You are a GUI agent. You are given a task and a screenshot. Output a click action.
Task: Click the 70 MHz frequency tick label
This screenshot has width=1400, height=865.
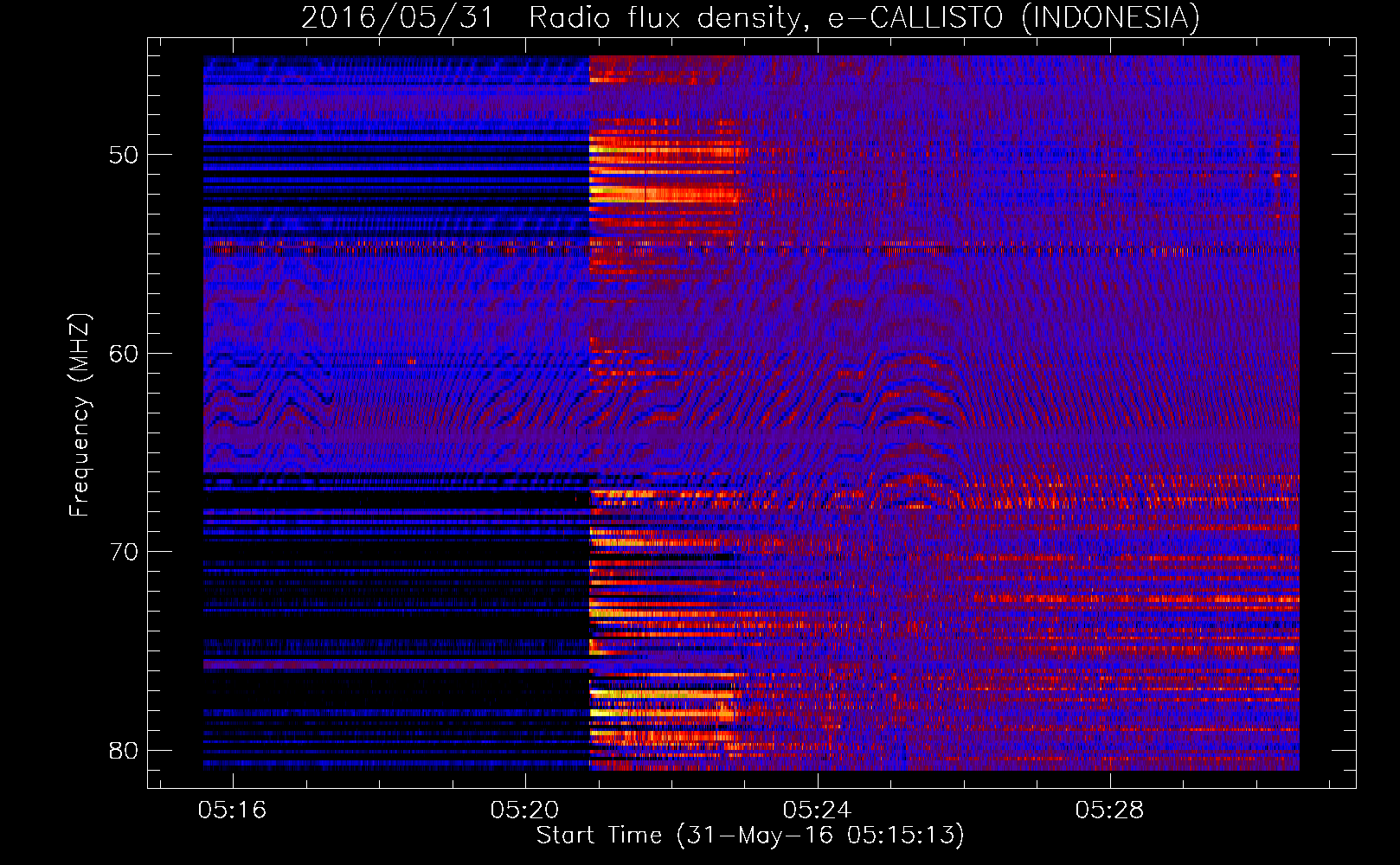[x=124, y=552]
